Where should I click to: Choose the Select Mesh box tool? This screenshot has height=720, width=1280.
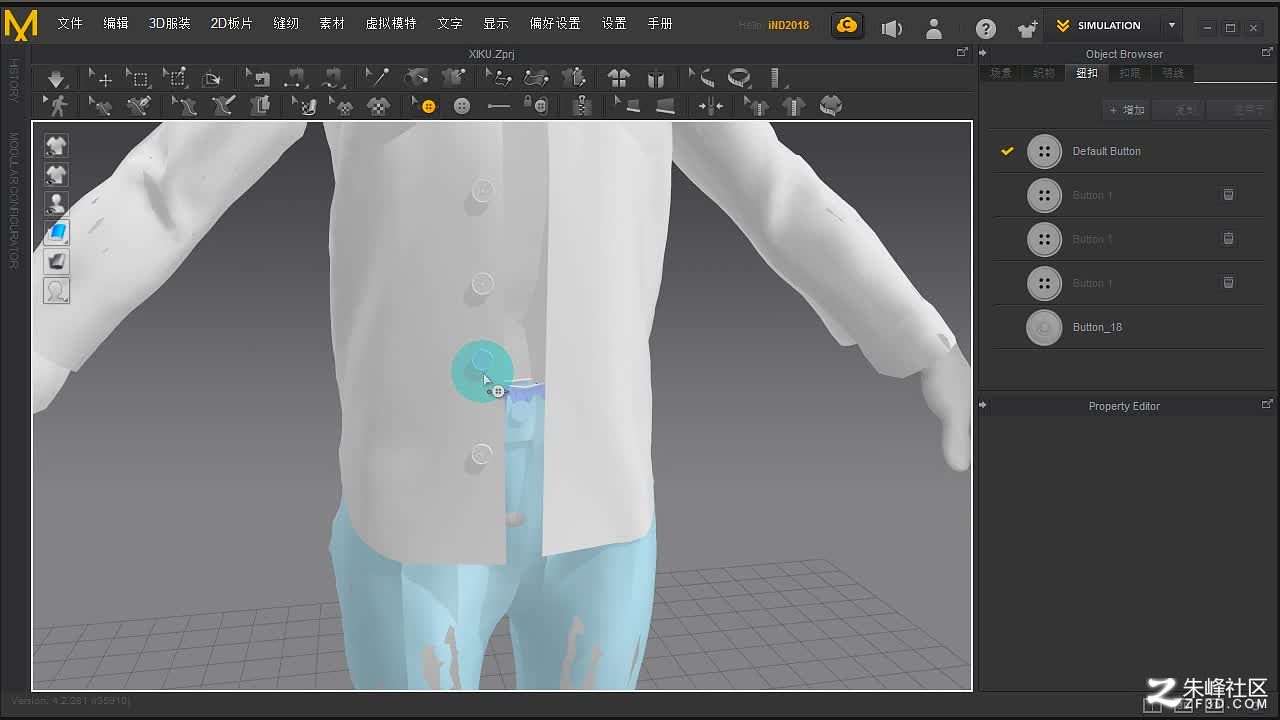point(137,78)
